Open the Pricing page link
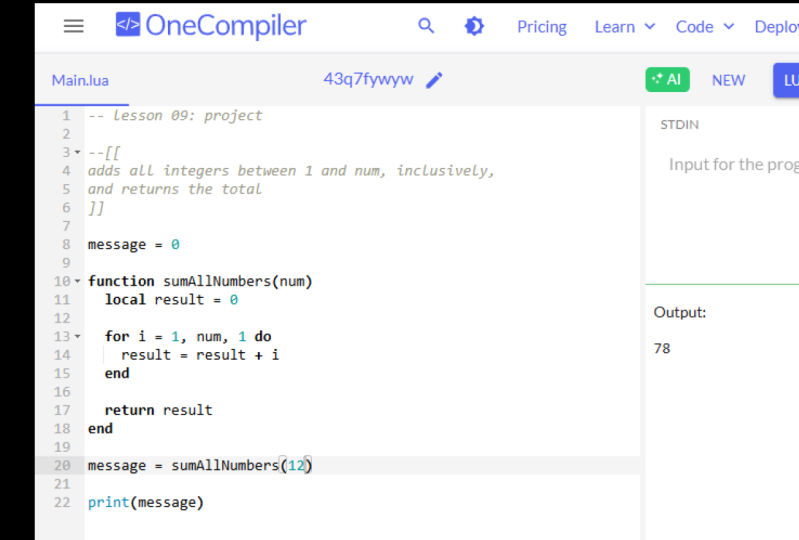 [541, 27]
